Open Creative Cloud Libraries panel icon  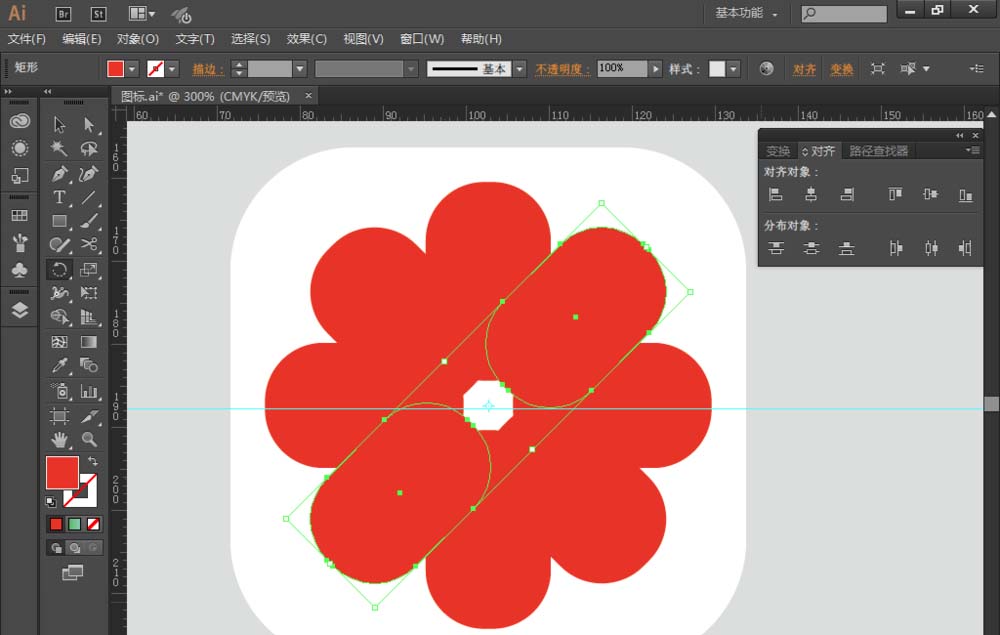(20, 120)
